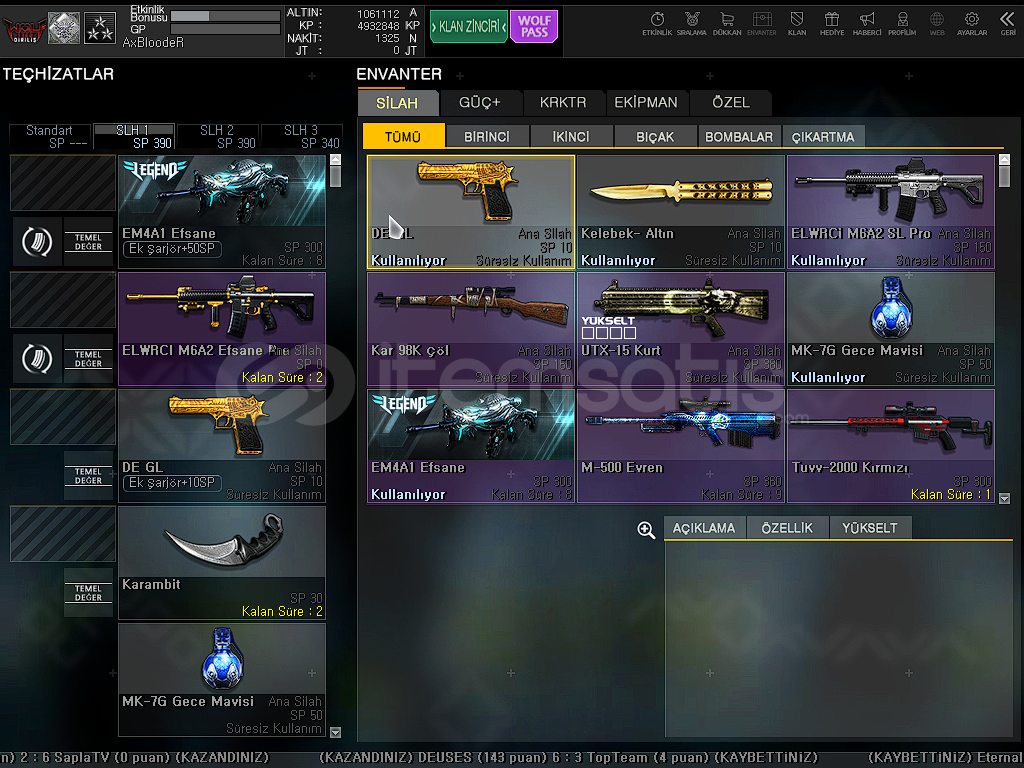The height and width of the screenshot is (768, 1024).
Task: Switch to the Silah tab
Action: [x=397, y=103]
